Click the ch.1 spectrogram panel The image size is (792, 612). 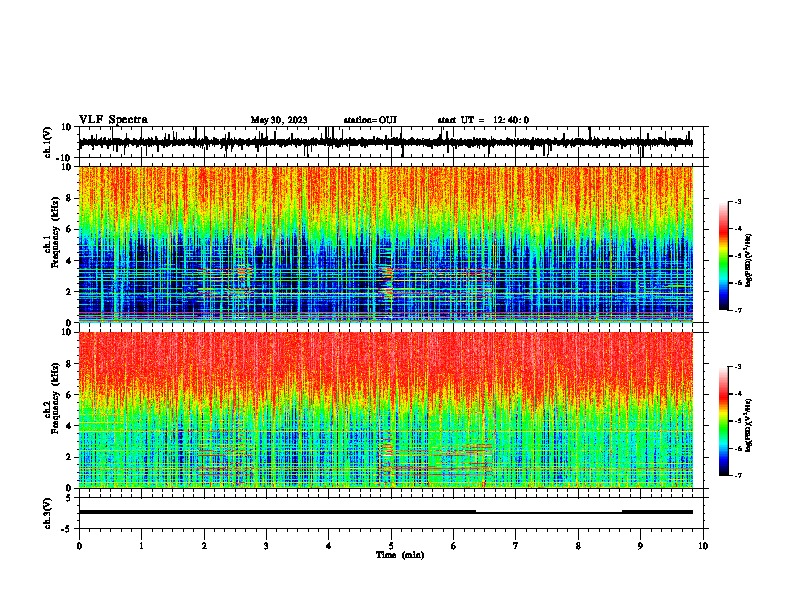pyautogui.click(x=386, y=244)
